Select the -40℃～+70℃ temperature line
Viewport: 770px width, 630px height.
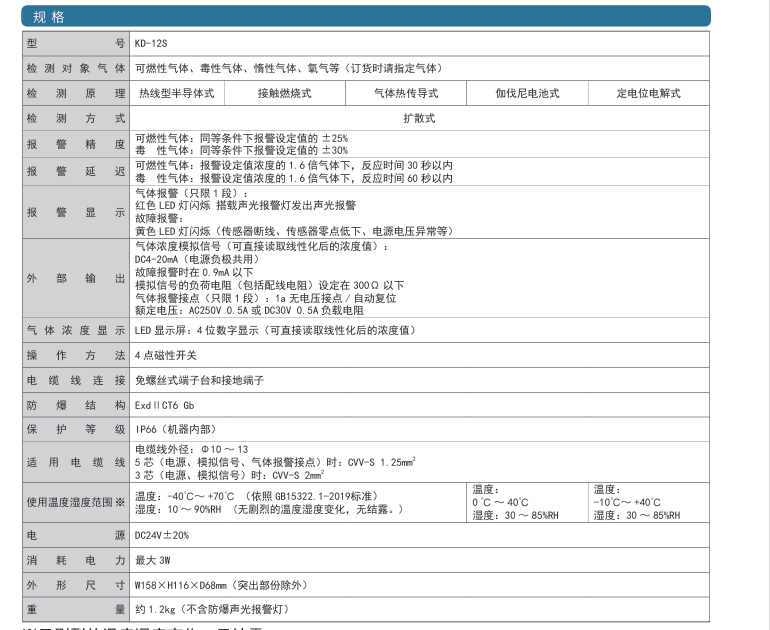(x=256, y=496)
